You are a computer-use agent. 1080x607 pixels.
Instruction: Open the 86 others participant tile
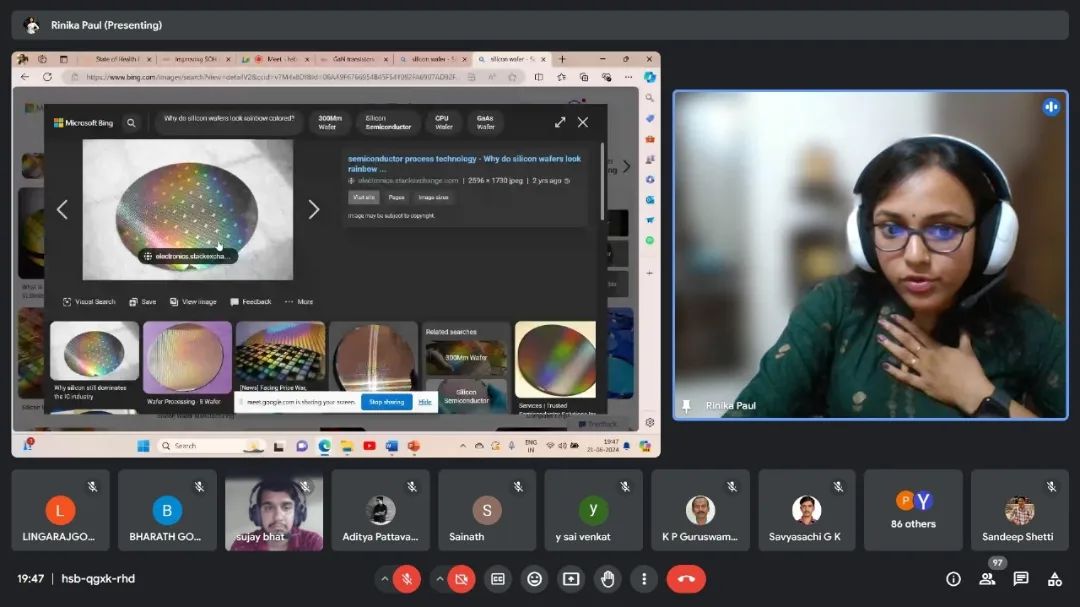coord(913,510)
